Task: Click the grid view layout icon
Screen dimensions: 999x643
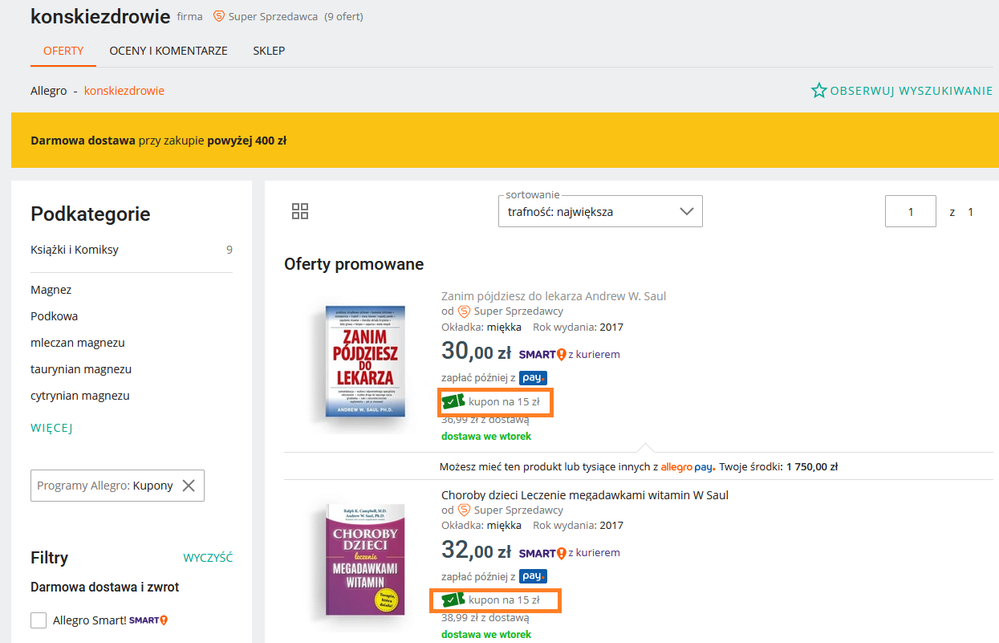Action: tap(300, 211)
